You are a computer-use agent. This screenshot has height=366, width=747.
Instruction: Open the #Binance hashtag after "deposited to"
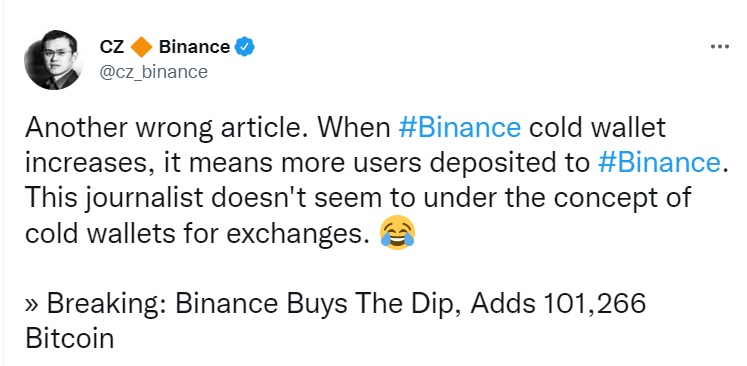659,163
